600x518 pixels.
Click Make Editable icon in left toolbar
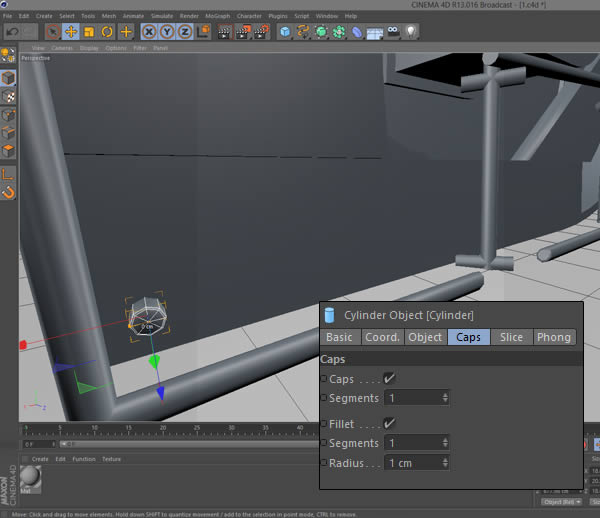click(8, 55)
